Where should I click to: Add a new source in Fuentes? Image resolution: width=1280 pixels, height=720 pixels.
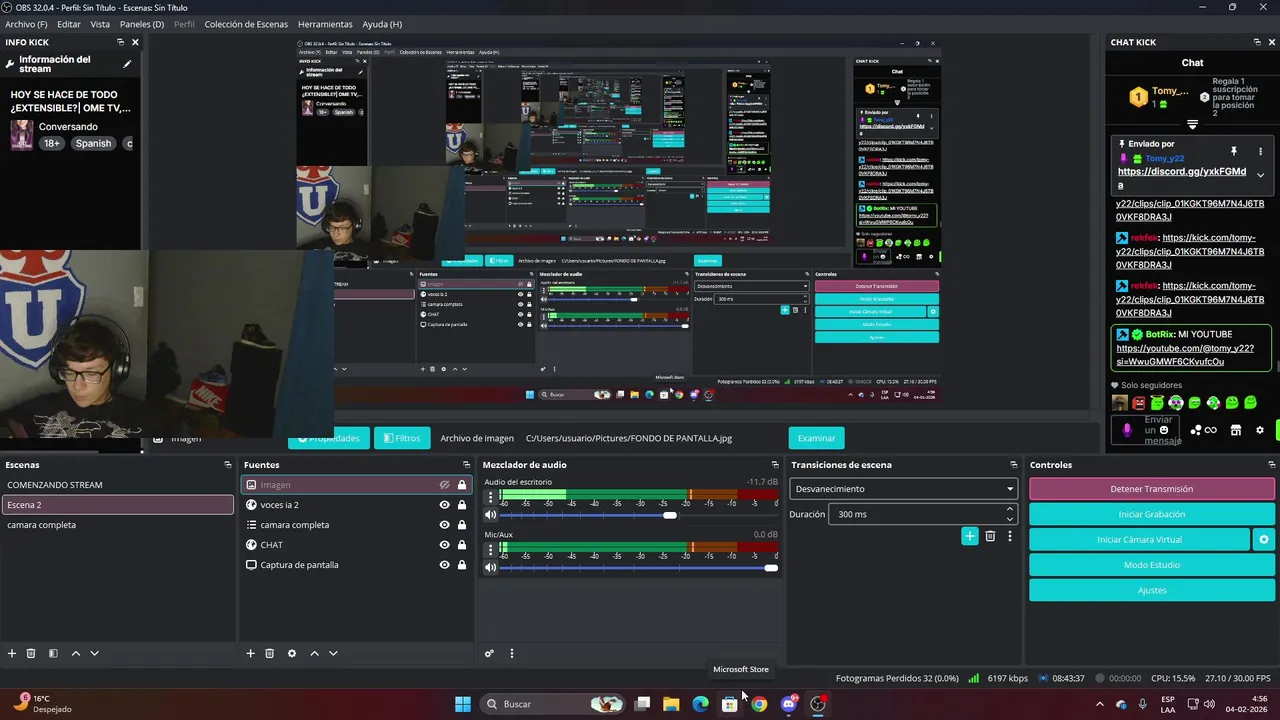tap(250, 653)
